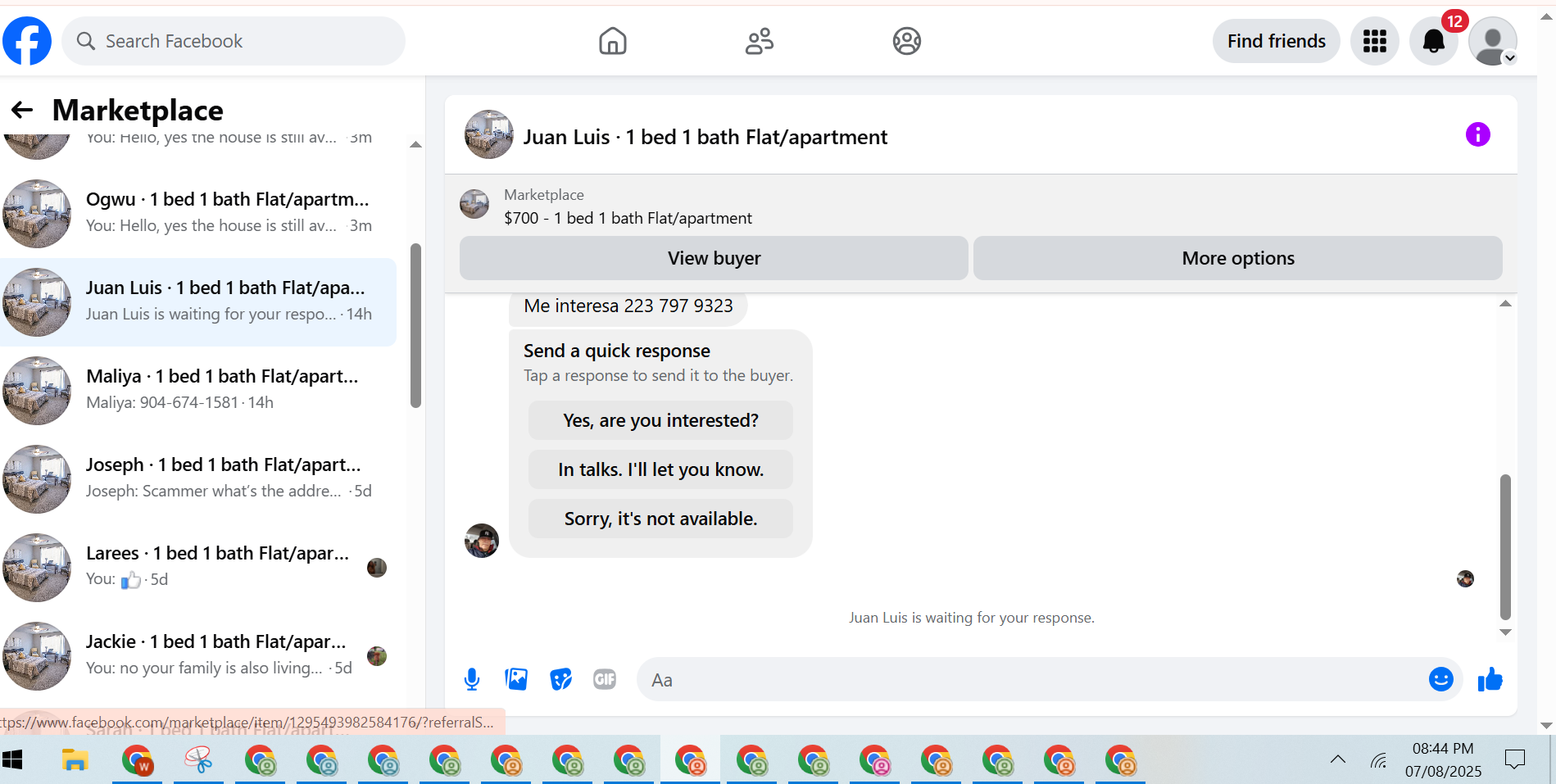Click the conversation list scrollbar thumb
The height and width of the screenshot is (784, 1556).
415,325
